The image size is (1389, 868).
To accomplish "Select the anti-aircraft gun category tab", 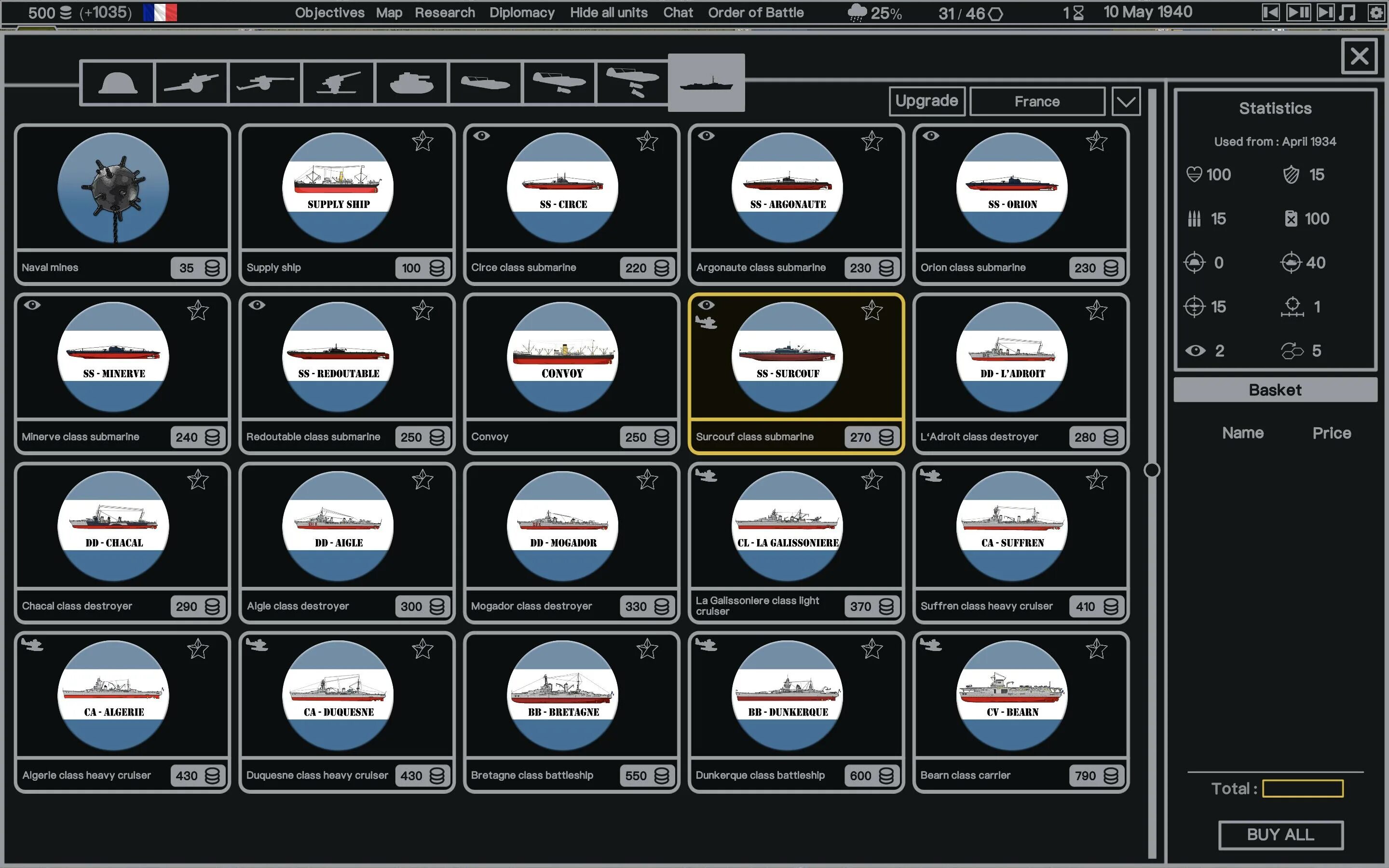I will pyautogui.click(x=338, y=84).
